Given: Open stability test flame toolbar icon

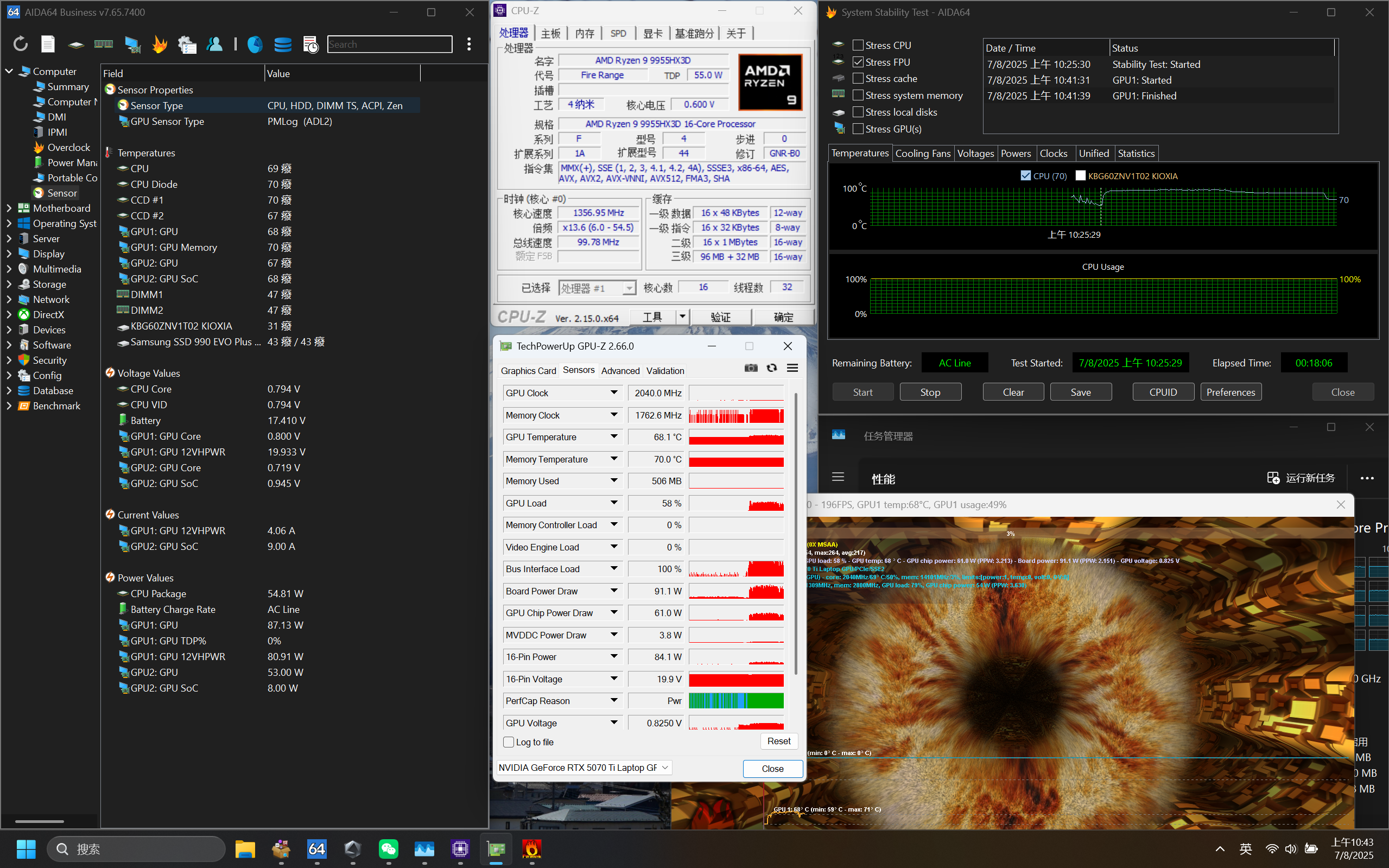Looking at the screenshot, I should (x=160, y=44).
